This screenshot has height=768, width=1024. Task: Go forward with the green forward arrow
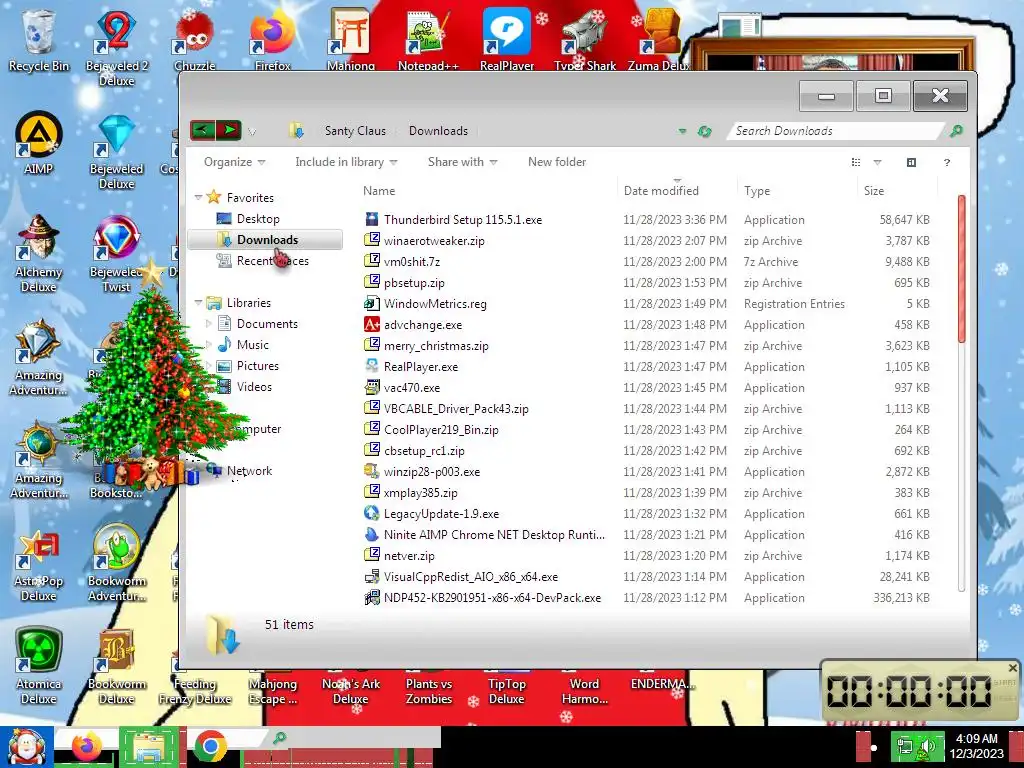[x=229, y=131]
